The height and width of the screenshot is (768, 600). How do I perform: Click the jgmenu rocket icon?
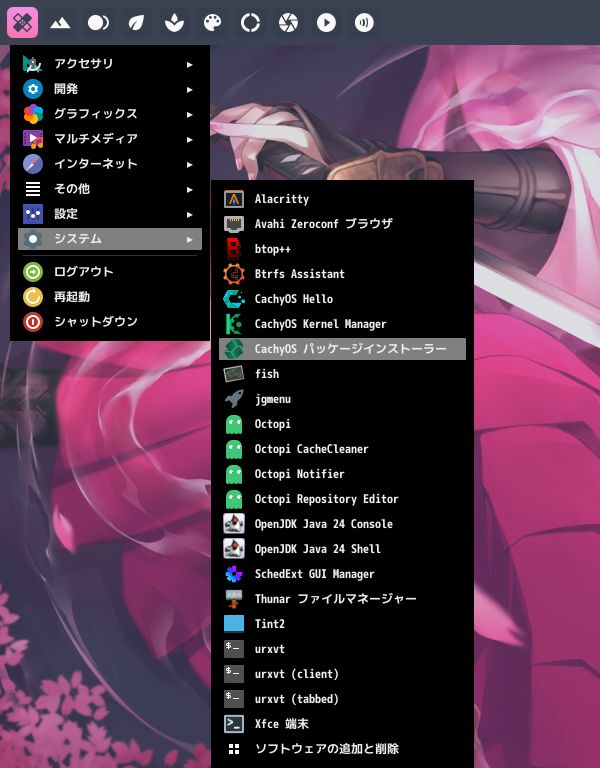tap(234, 399)
